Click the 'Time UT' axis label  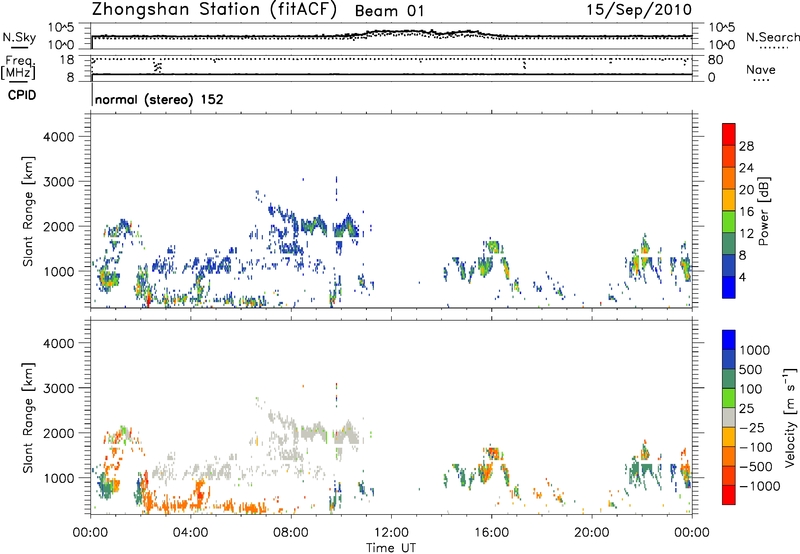391,547
